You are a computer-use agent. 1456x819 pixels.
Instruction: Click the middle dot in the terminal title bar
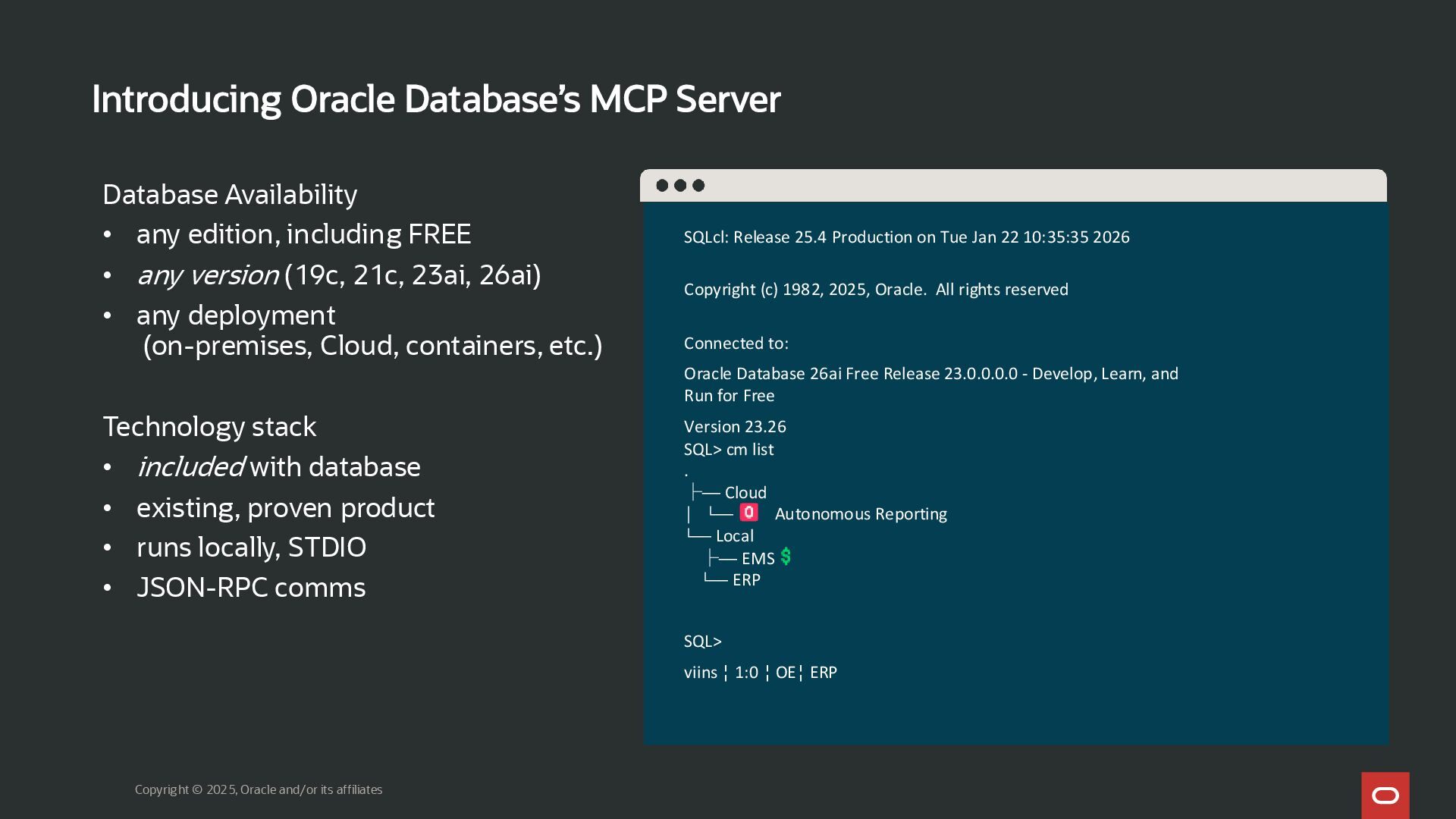pyautogui.click(x=680, y=186)
